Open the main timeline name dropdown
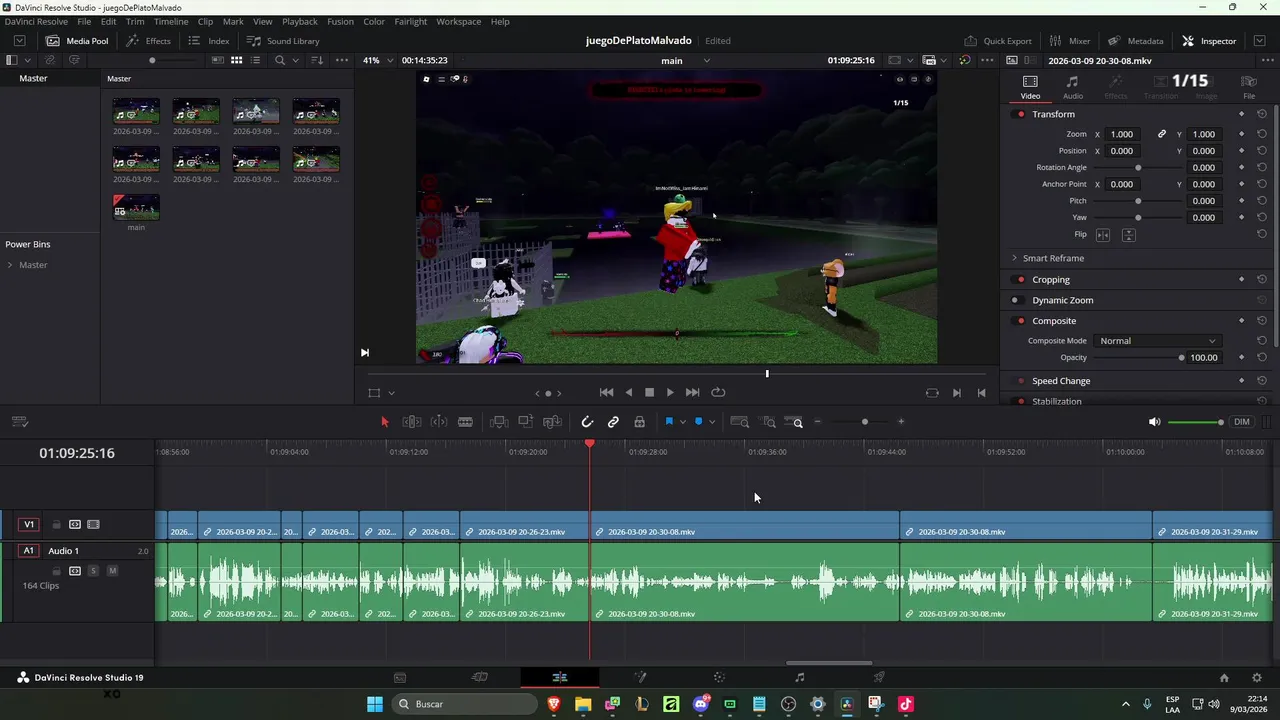Viewport: 1280px width, 720px height. click(706, 60)
